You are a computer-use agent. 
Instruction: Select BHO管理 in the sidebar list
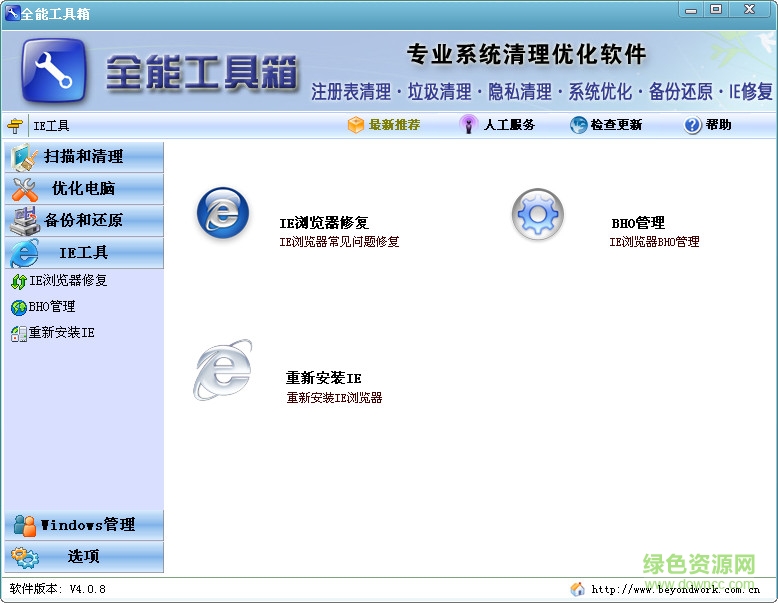(x=52, y=307)
